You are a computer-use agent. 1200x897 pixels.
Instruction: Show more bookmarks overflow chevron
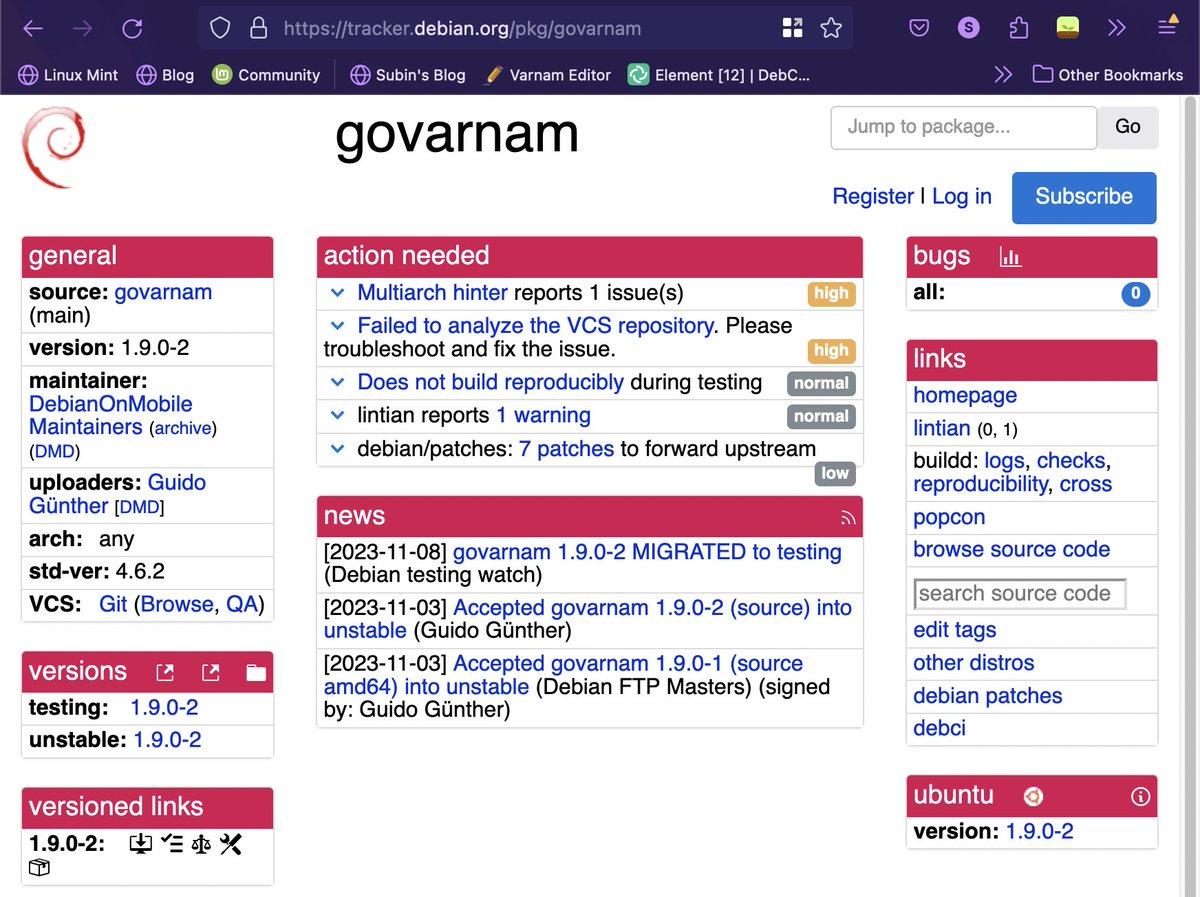coord(1003,74)
